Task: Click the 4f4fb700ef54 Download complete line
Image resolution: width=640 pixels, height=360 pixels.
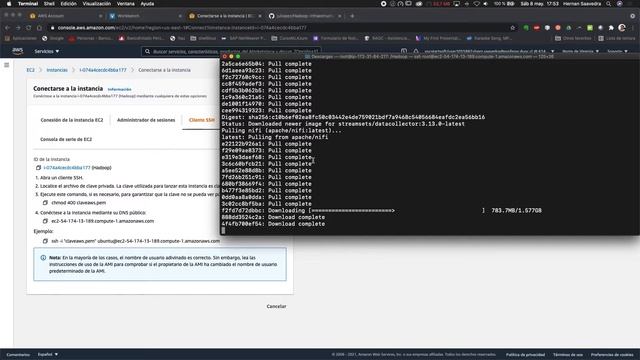Action: (273, 224)
